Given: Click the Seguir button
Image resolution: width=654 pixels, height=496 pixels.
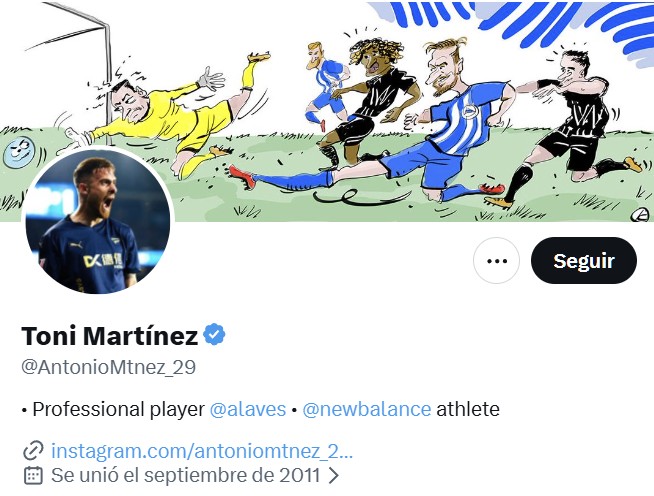Looking at the screenshot, I should tap(584, 261).
